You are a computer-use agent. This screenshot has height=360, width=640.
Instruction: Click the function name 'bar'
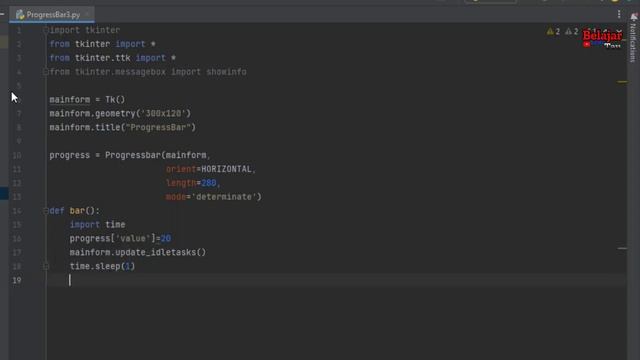click(77, 211)
